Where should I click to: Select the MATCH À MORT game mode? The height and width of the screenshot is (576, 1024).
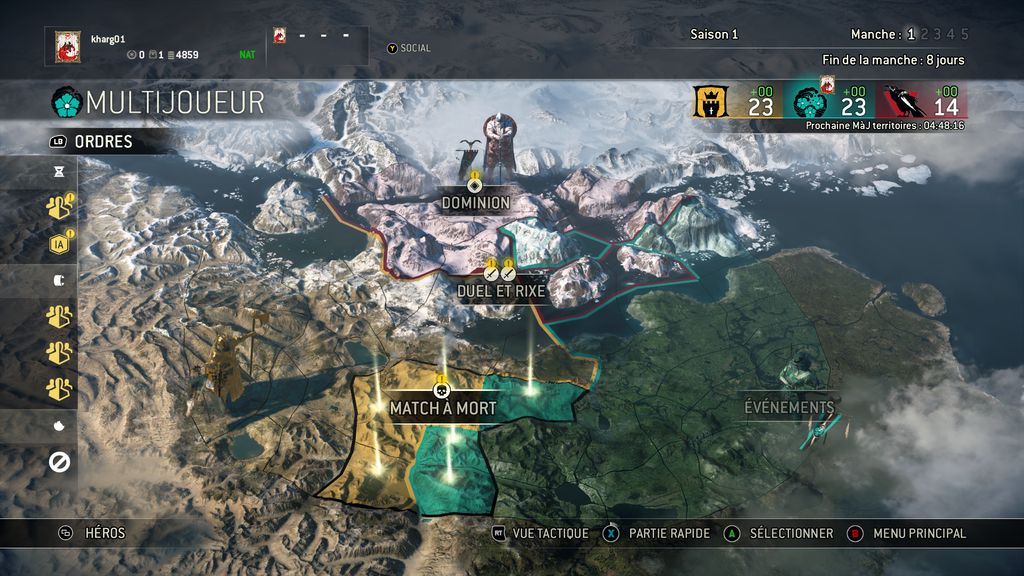[443, 409]
